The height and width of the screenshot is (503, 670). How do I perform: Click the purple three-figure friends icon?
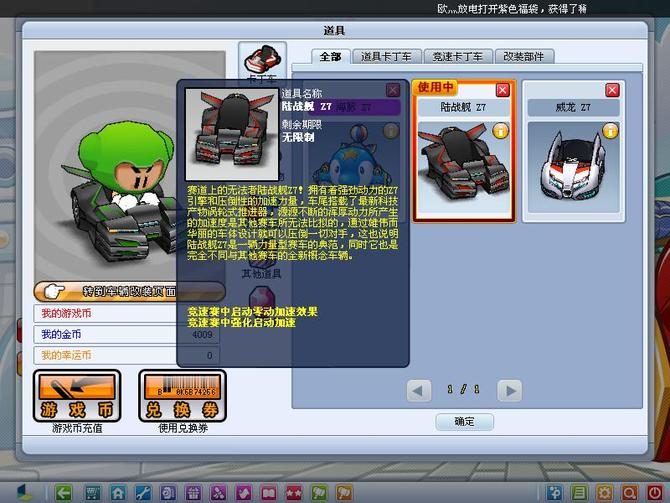tap(218, 493)
